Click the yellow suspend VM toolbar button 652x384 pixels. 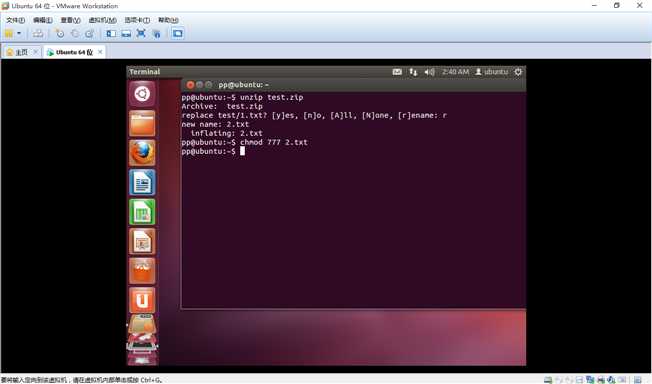(x=9, y=34)
